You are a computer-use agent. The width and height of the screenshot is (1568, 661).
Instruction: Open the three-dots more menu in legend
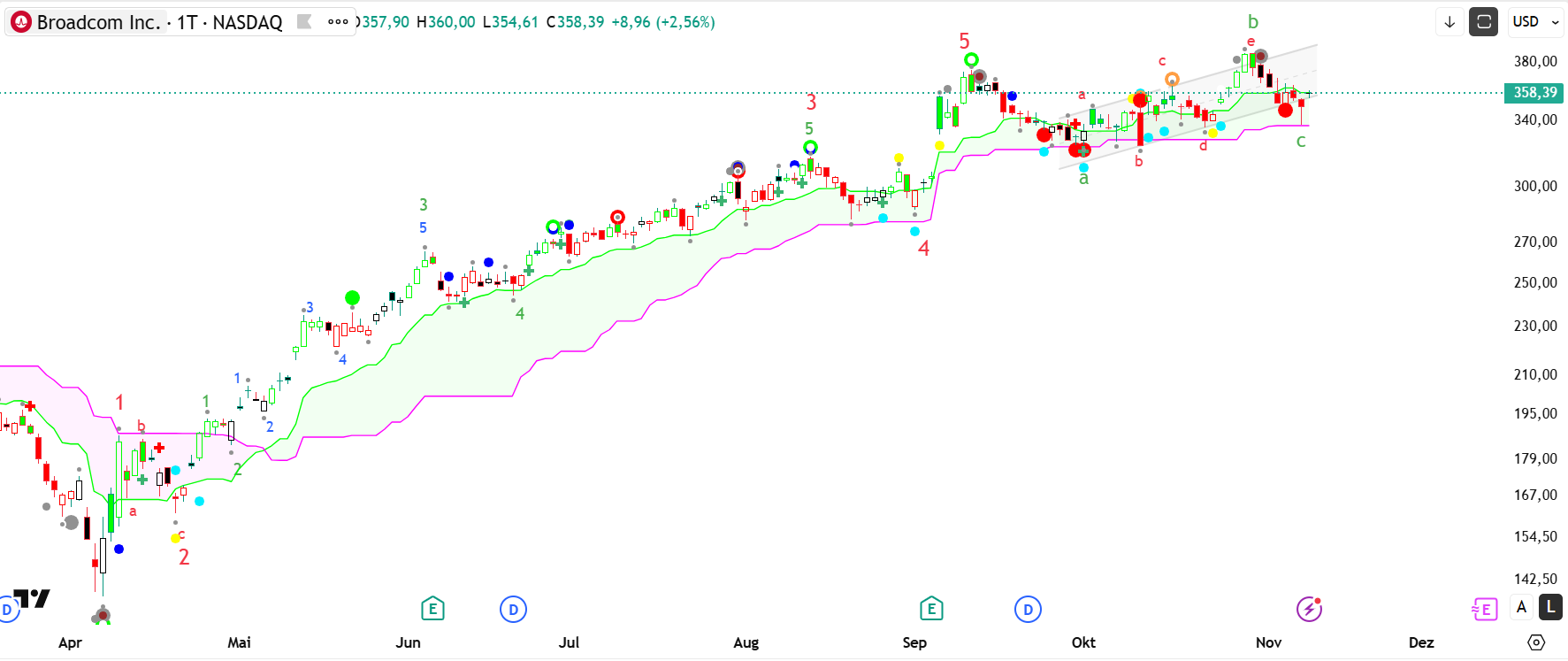(338, 22)
